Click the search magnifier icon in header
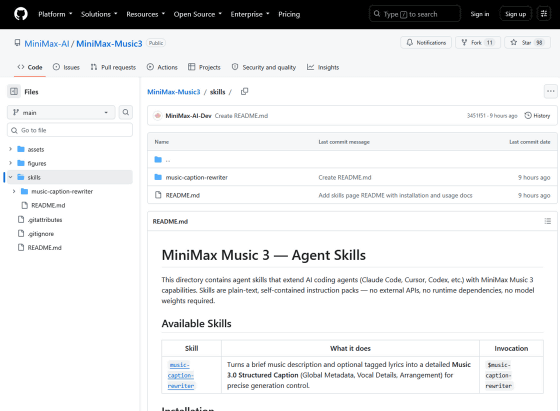The width and height of the screenshot is (560, 411). coord(377,14)
